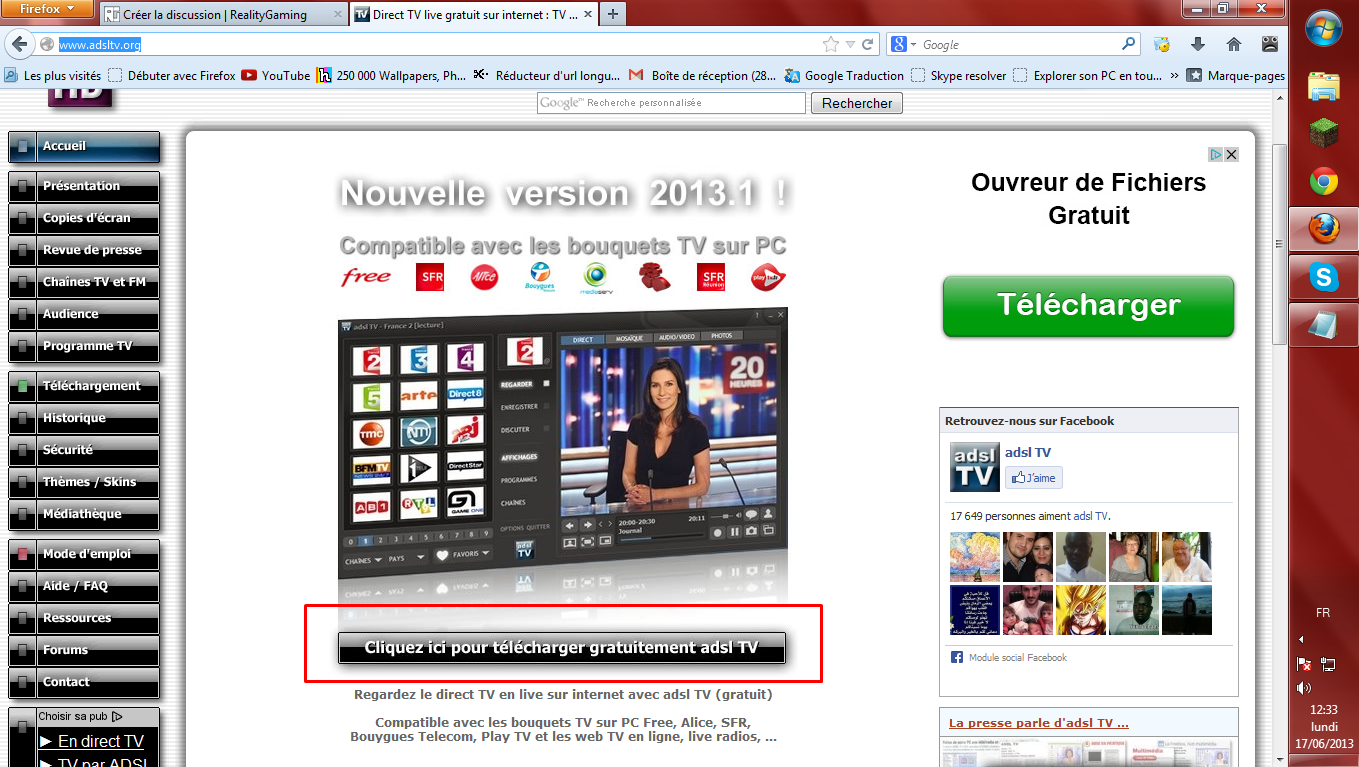1359x767 pixels.
Task: Click the sad face add-on icon
Action: (1269, 45)
